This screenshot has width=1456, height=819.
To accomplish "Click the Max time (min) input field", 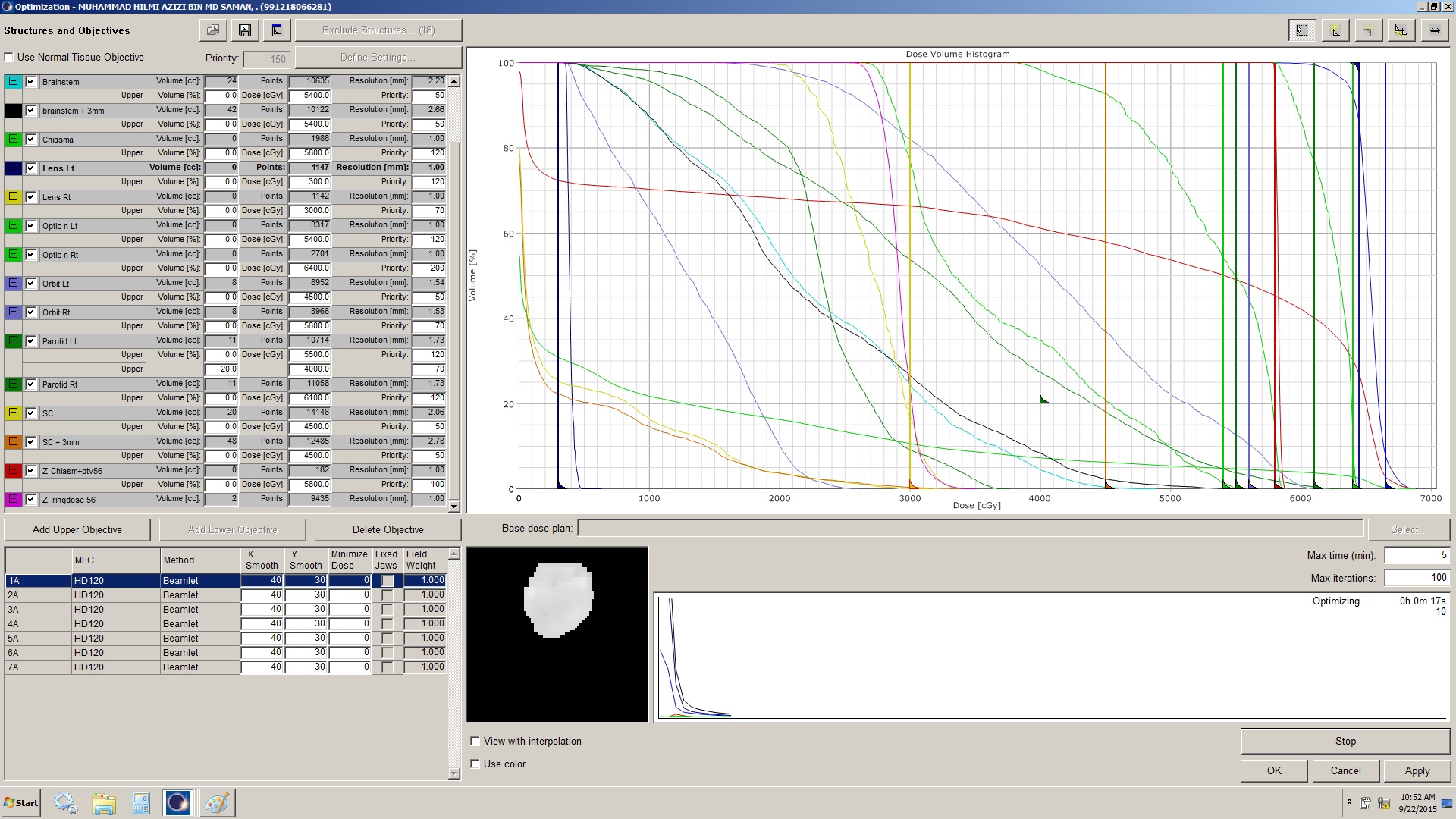I will (1417, 555).
